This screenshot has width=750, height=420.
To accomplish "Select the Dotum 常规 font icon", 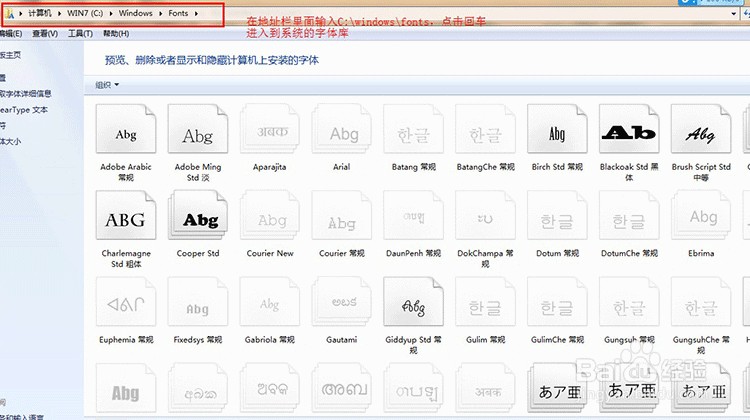I will tap(557, 215).
